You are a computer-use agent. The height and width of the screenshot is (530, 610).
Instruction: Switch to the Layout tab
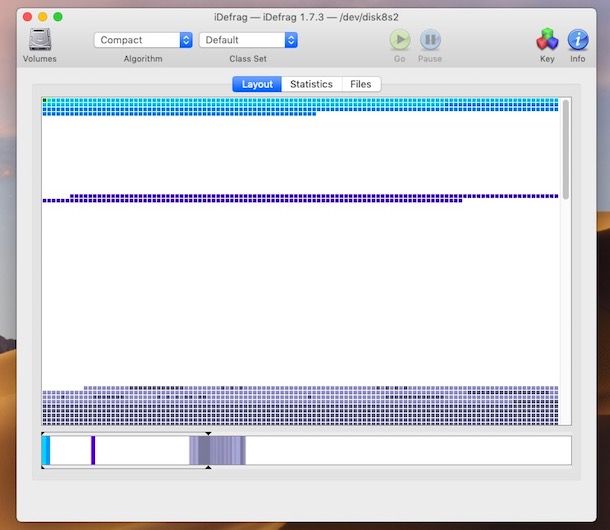[257, 84]
